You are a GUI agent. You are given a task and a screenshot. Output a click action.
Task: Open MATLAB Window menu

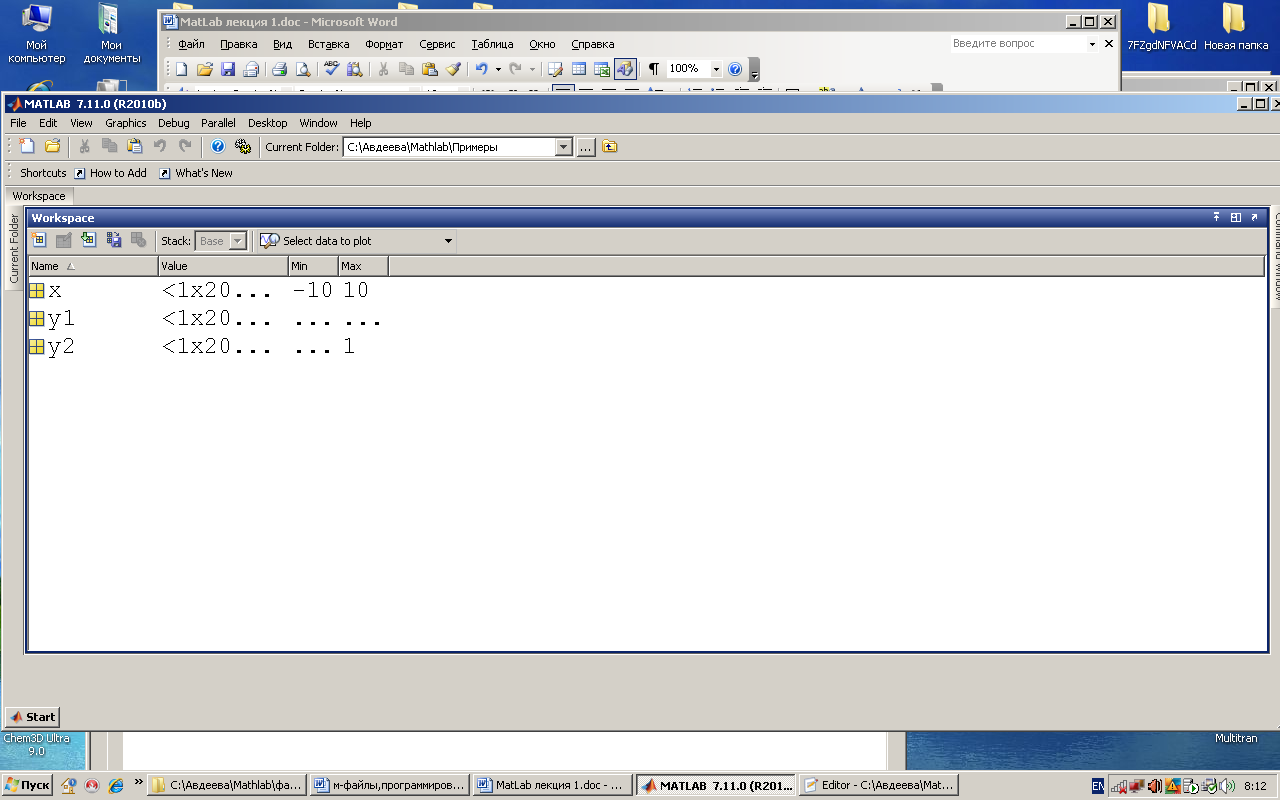(x=318, y=123)
